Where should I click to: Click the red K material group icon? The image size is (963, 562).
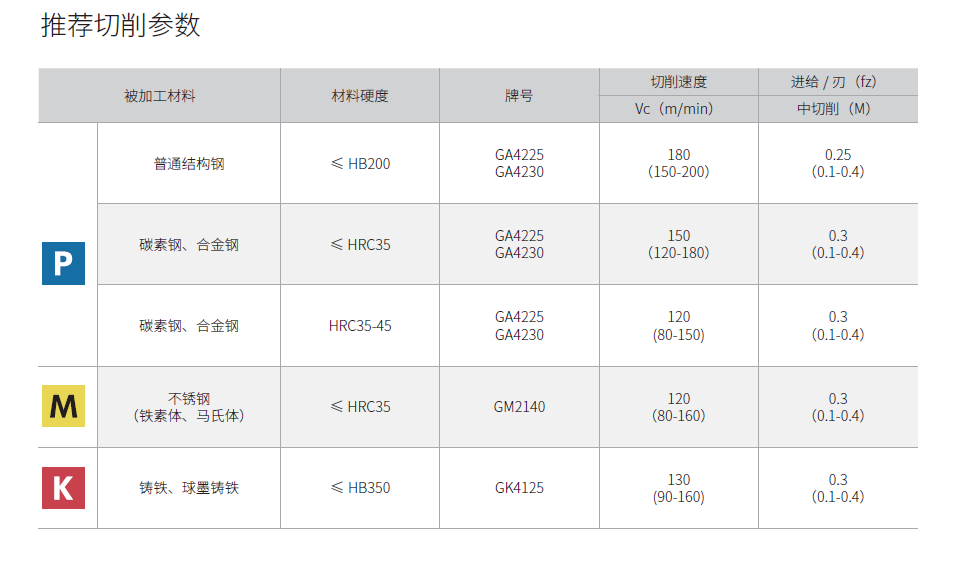pos(63,488)
